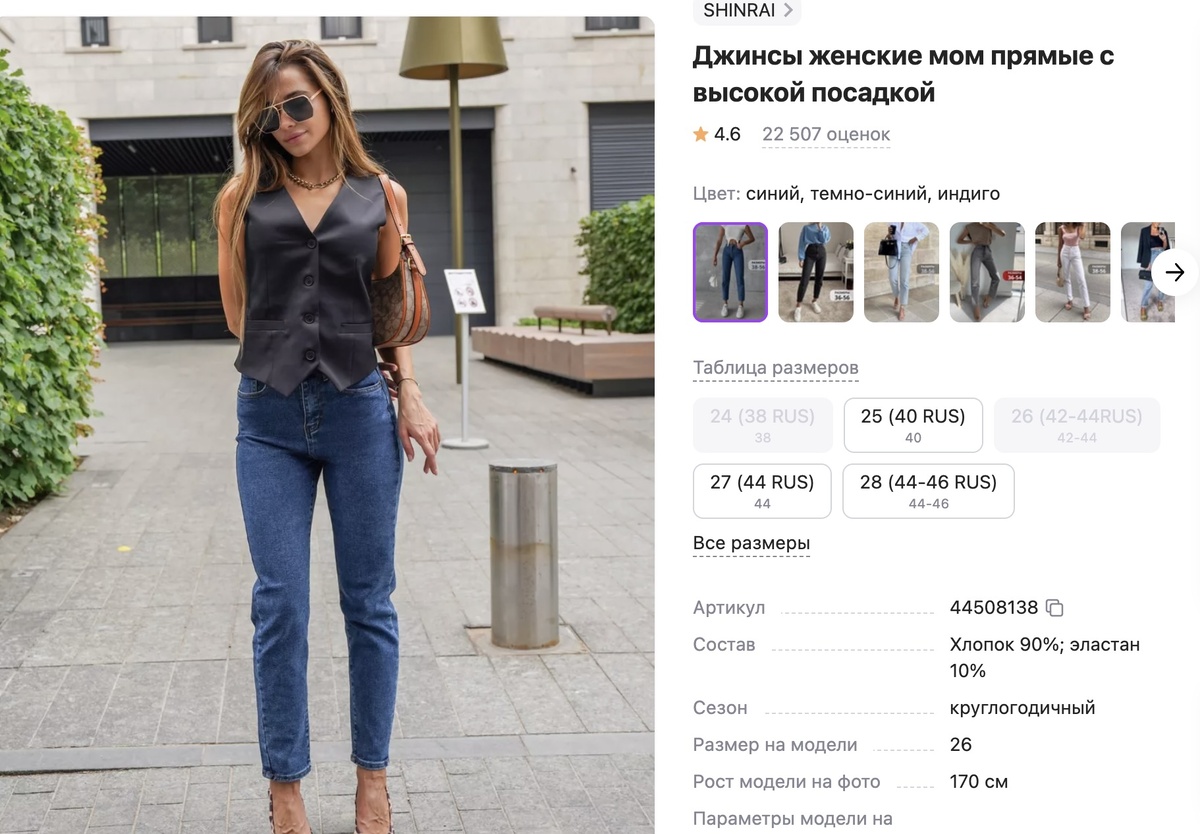Open Таблица размеров size chart
This screenshot has width=1200, height=834.
(775, 368)
